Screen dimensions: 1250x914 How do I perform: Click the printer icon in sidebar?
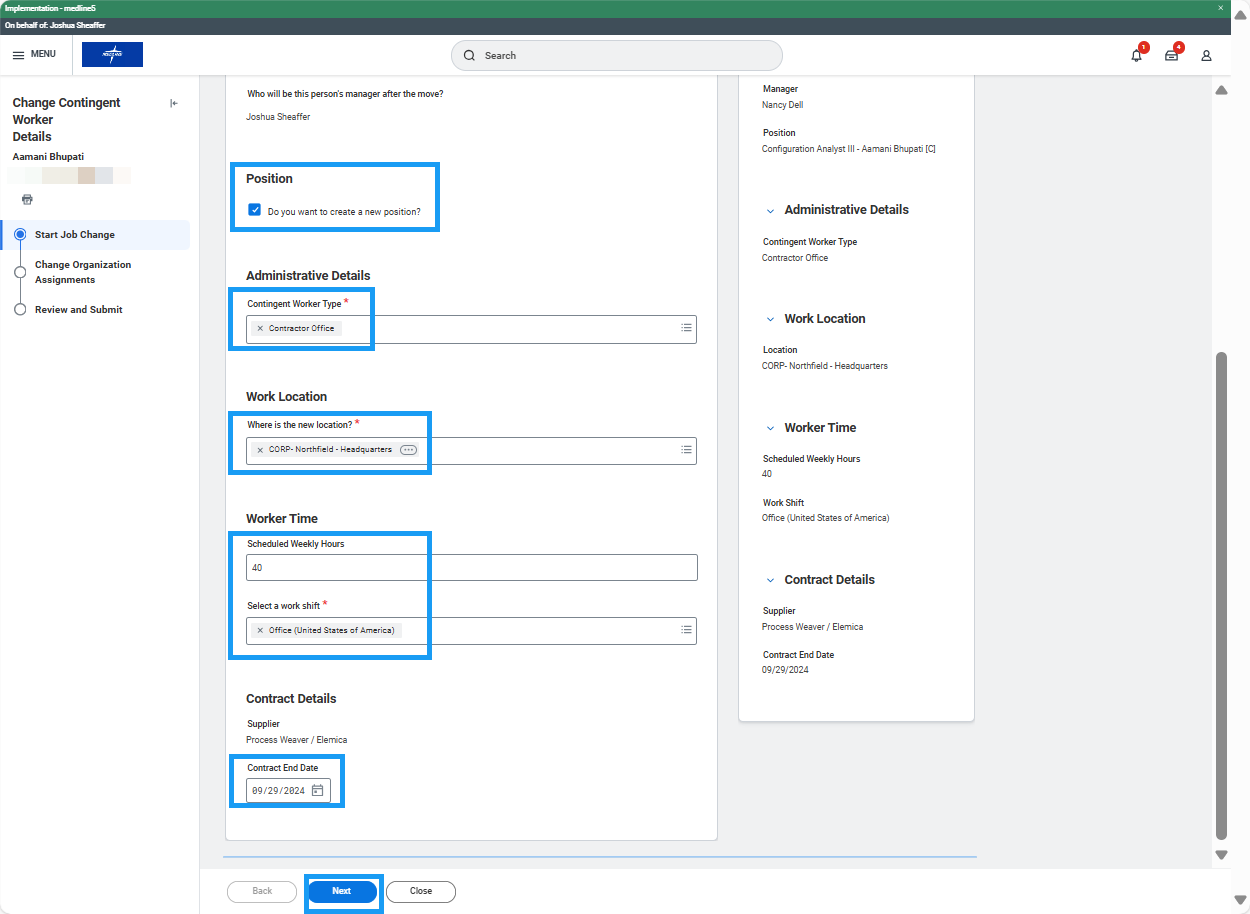pyautogui.click(x=27, y=199)
